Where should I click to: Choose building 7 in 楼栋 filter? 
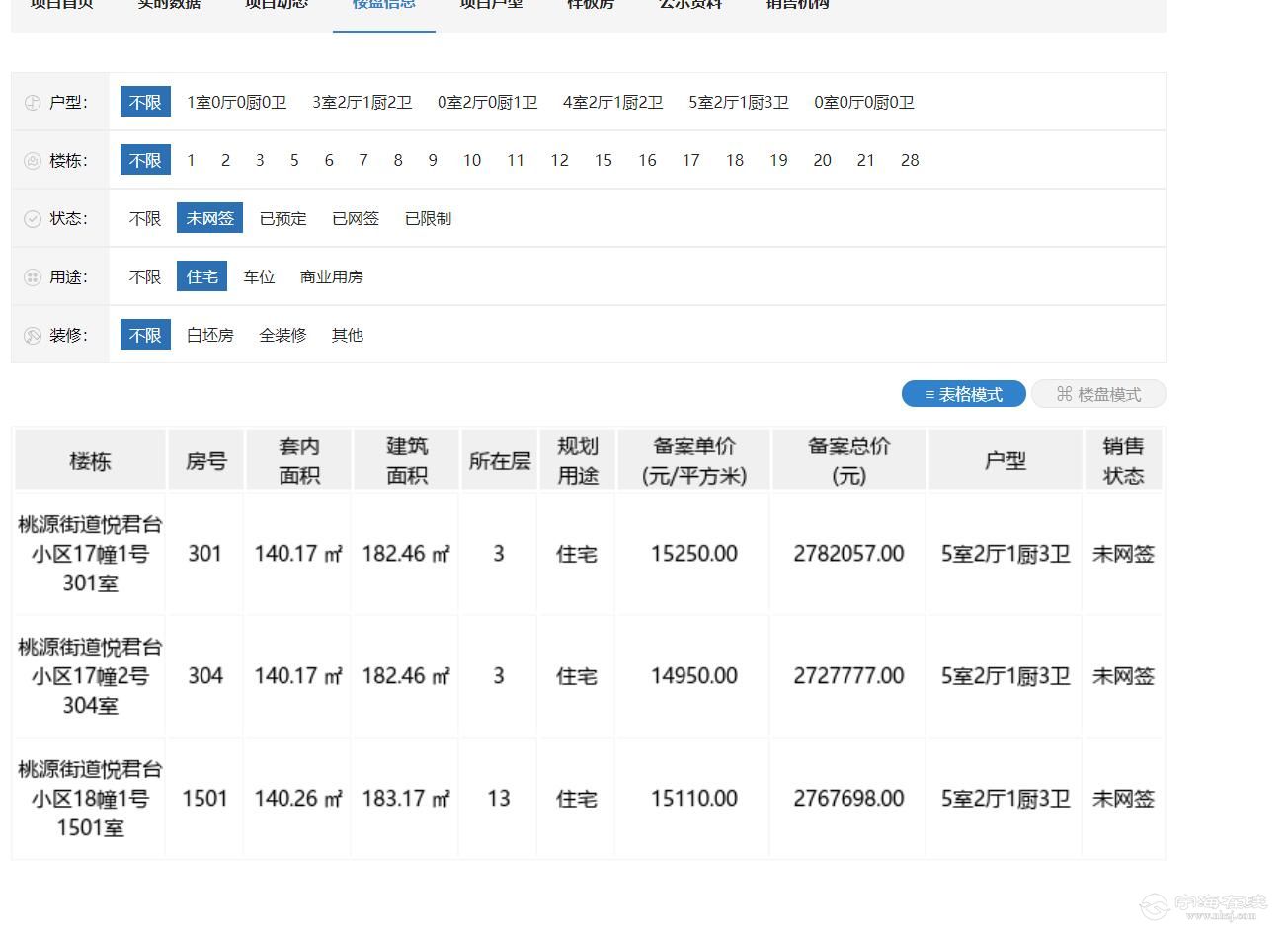pos(363,160)
